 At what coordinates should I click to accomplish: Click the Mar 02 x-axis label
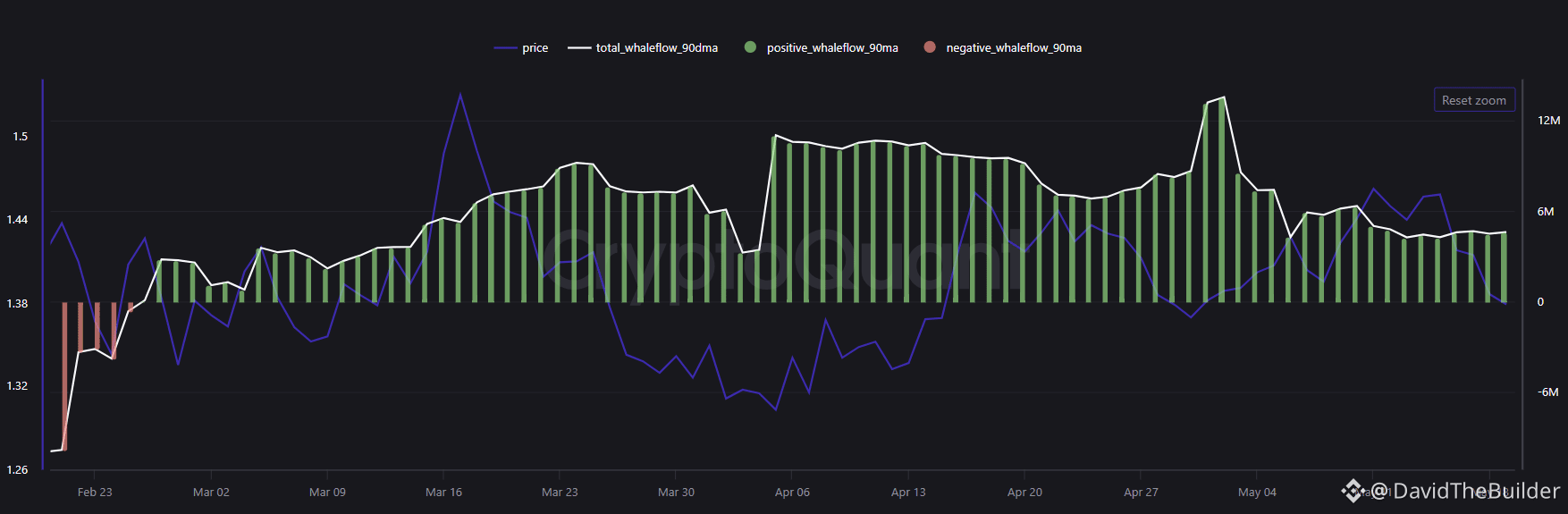pos(211,493)
